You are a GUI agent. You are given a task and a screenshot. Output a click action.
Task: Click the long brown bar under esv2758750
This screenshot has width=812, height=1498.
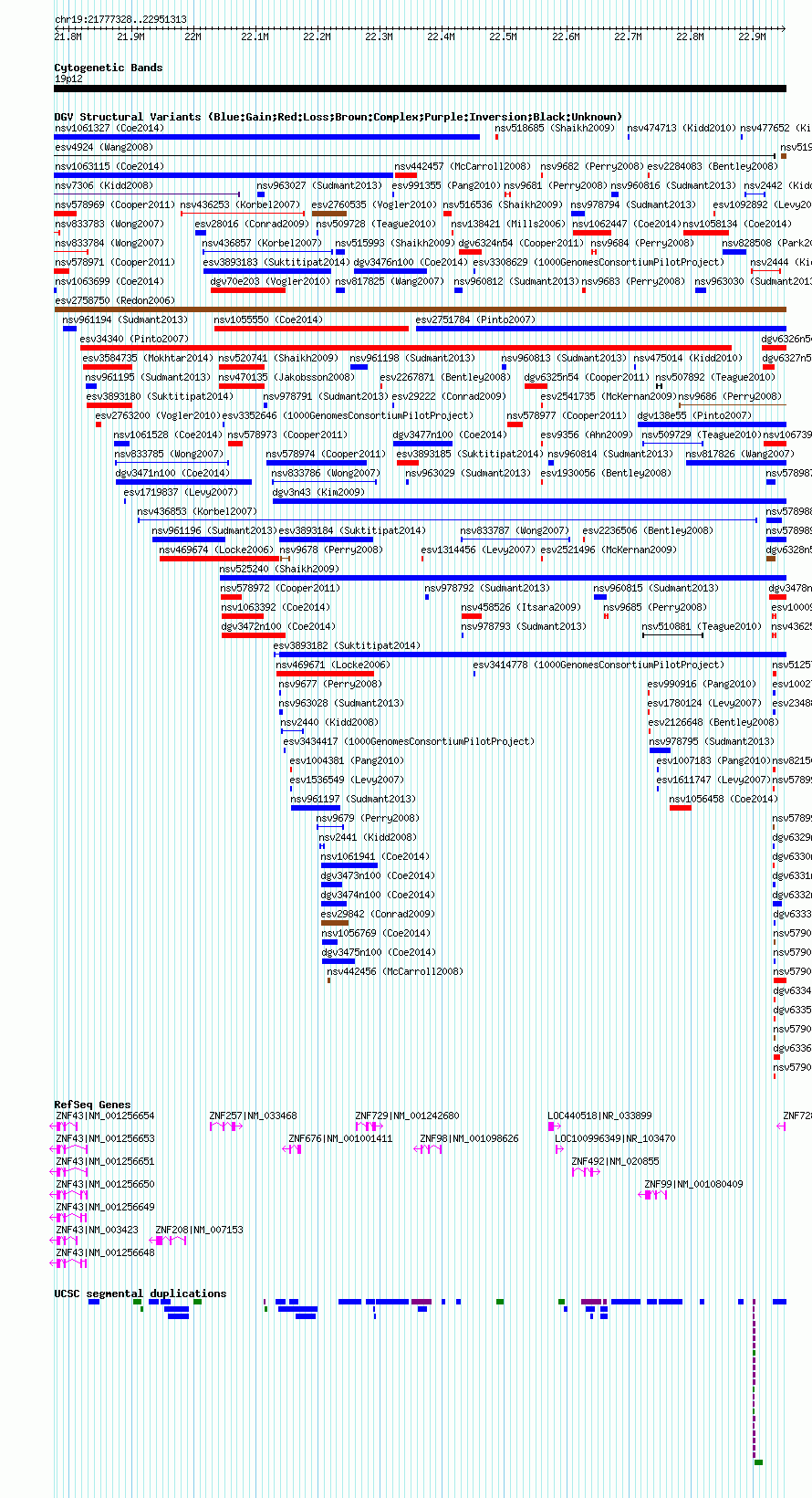pos(421,309)
